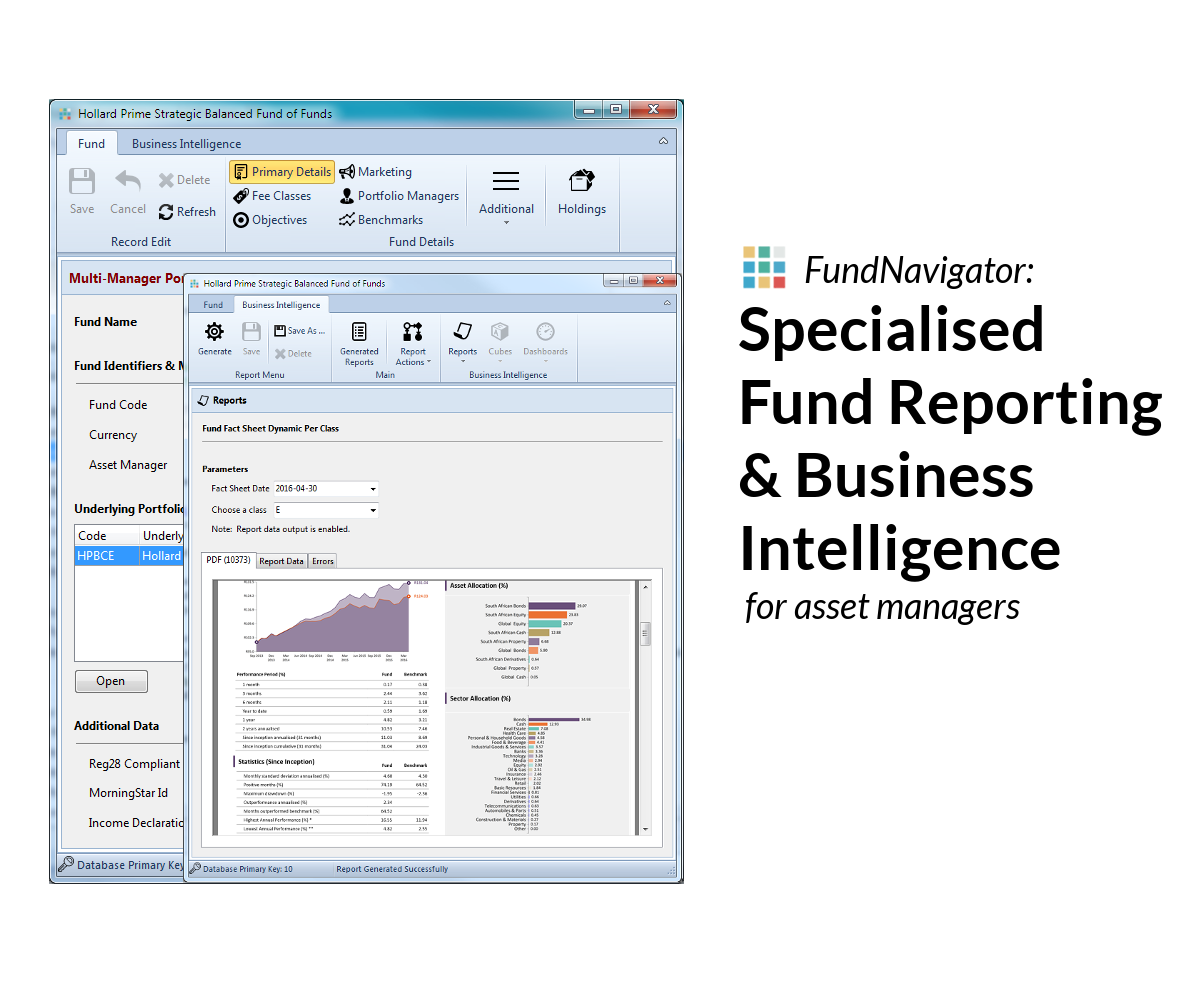The image size is (1186, 999).
Task: Open Fee Classes section
Action: click(272, 196)
